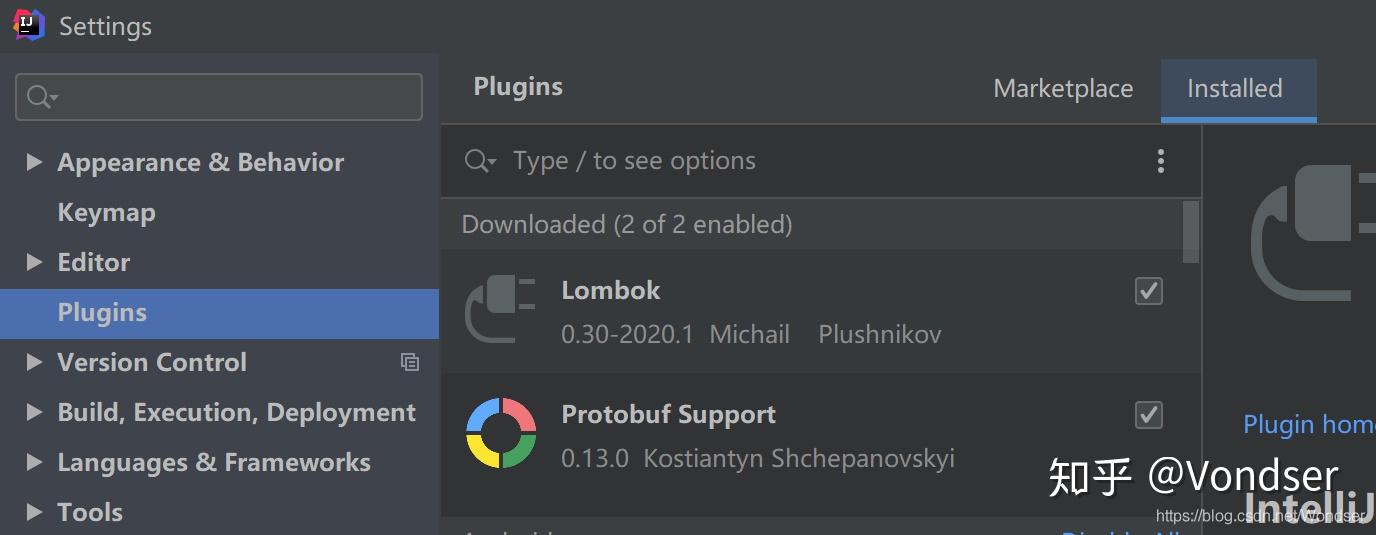Expand the Languages & Frameworks node
The width and height of the screenshot is (1376, 535).
click(34, 462)
